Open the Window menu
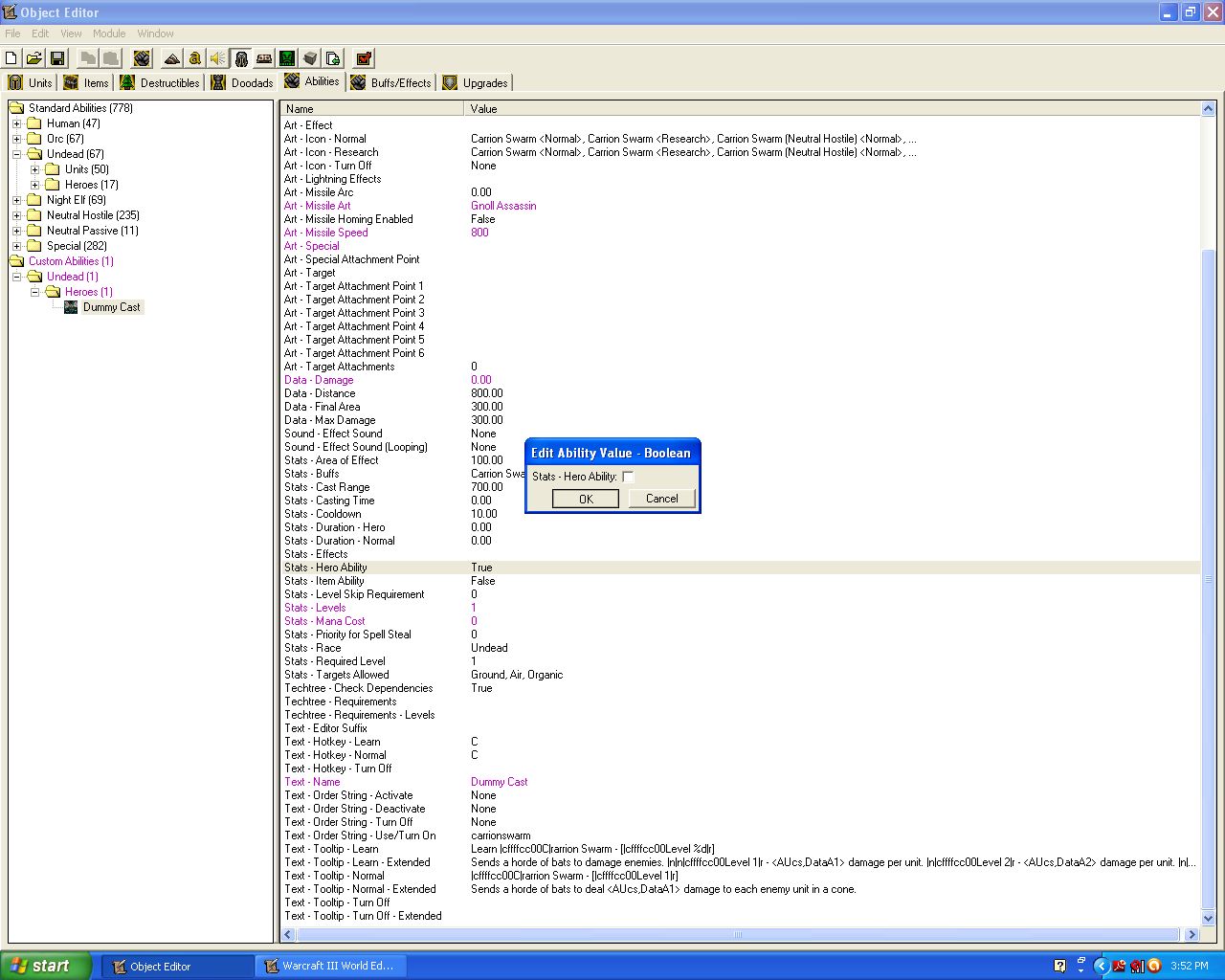Screen dimensions: 1225x980 155,33
